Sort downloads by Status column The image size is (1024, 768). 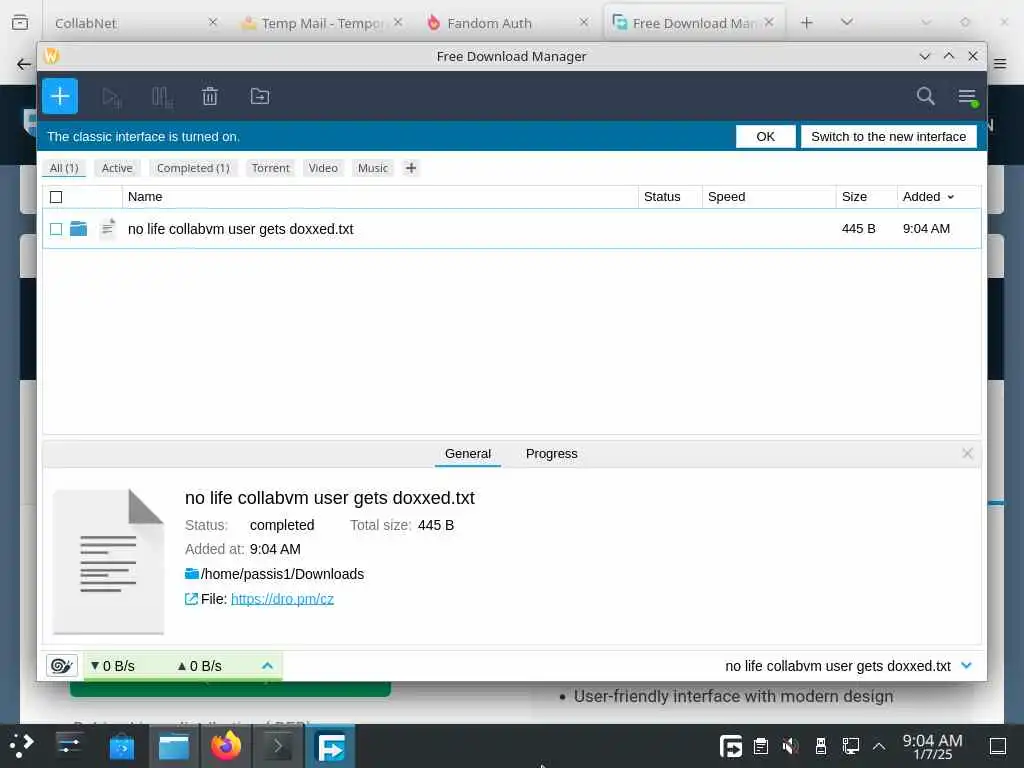point(670,197)
